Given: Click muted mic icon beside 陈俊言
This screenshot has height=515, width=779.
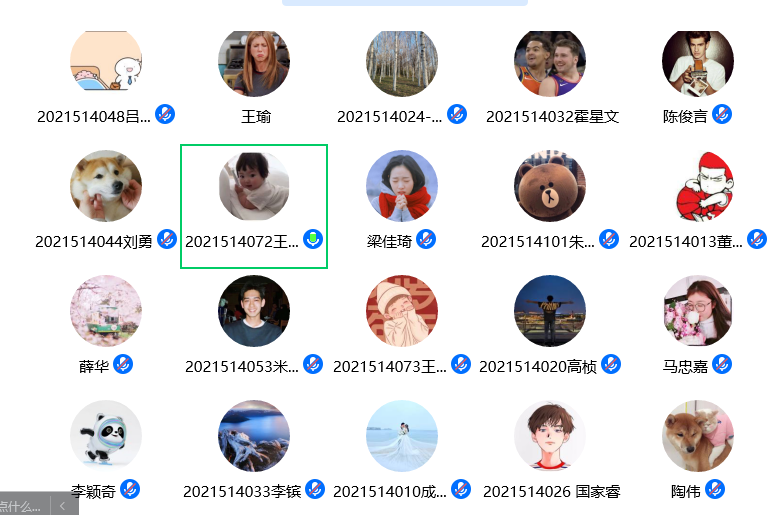Looking at the screenshot, I should pos(722,115).
